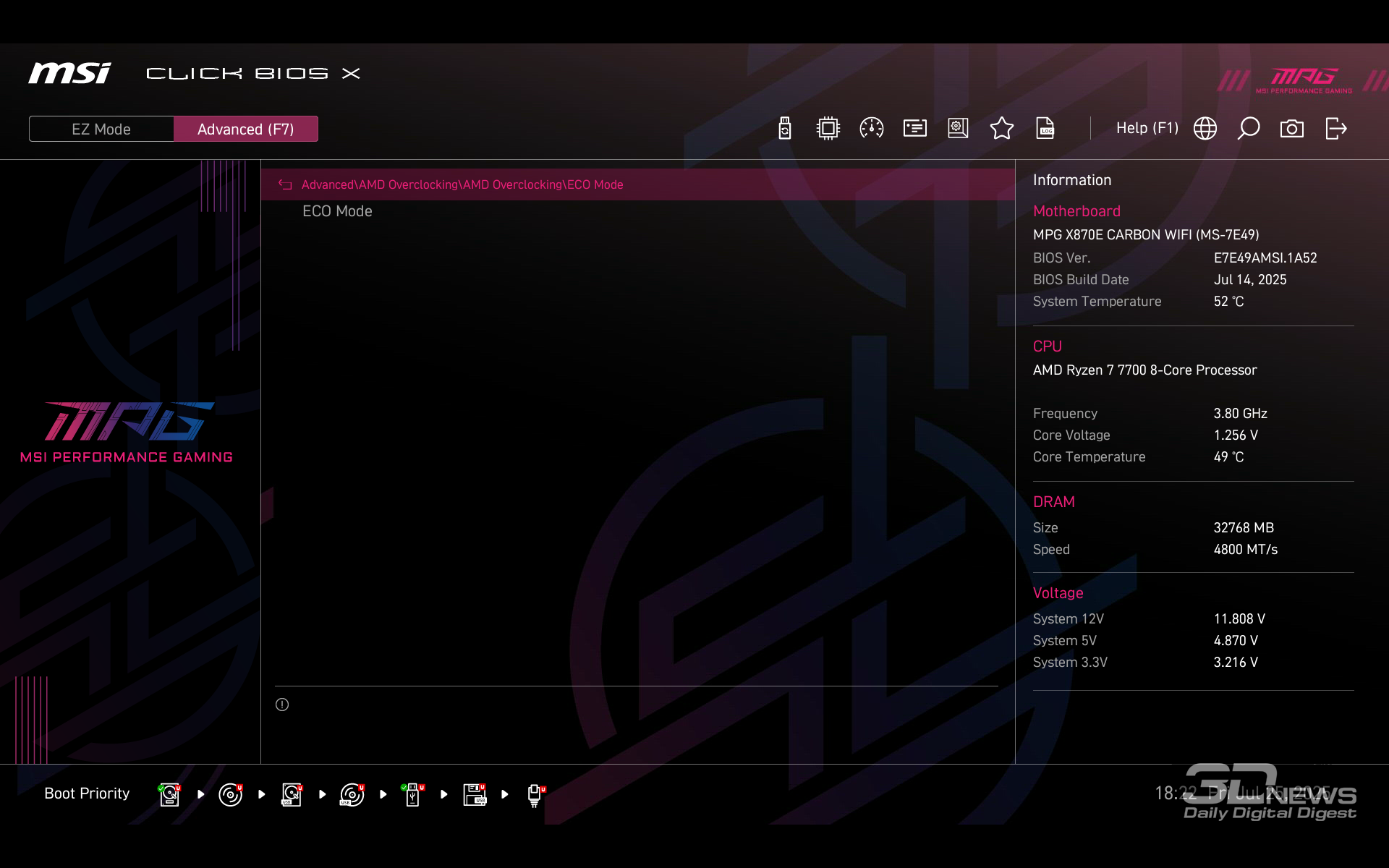Click the DRAM section heading
Viewport: 1389px width, 868px height.
coord(1054,502)
